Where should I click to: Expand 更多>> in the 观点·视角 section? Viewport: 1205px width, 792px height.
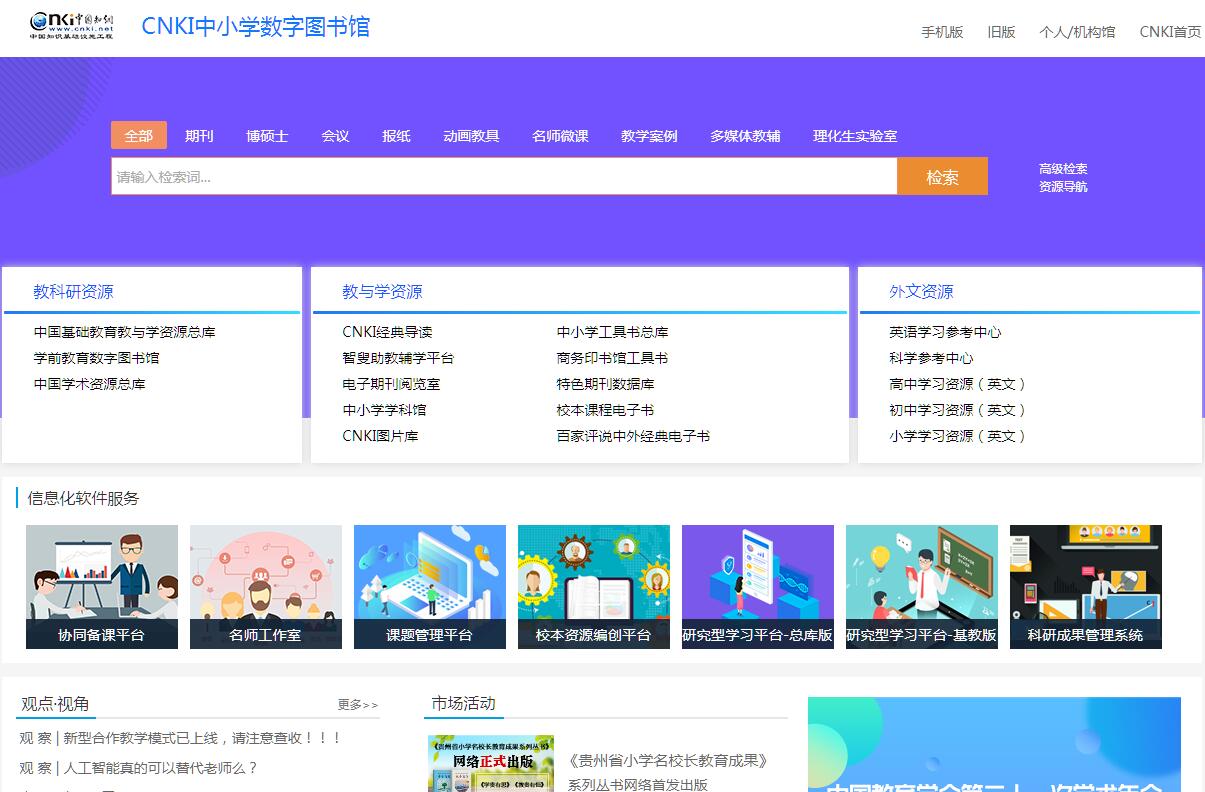tap(358, 705)
